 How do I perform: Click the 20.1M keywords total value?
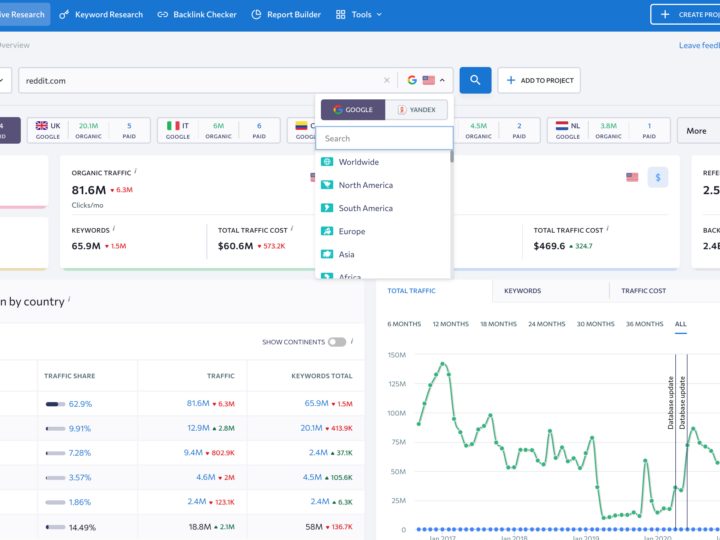coord(311,428)
